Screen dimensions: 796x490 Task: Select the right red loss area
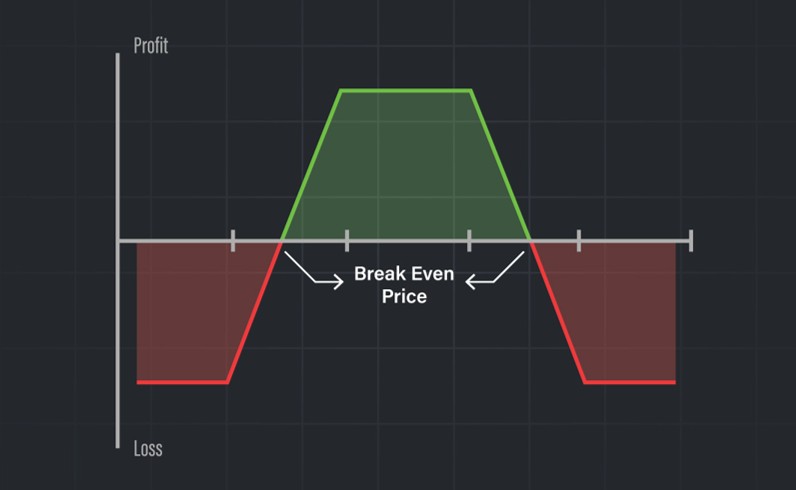pyautogui.click(x=620, y=310)
